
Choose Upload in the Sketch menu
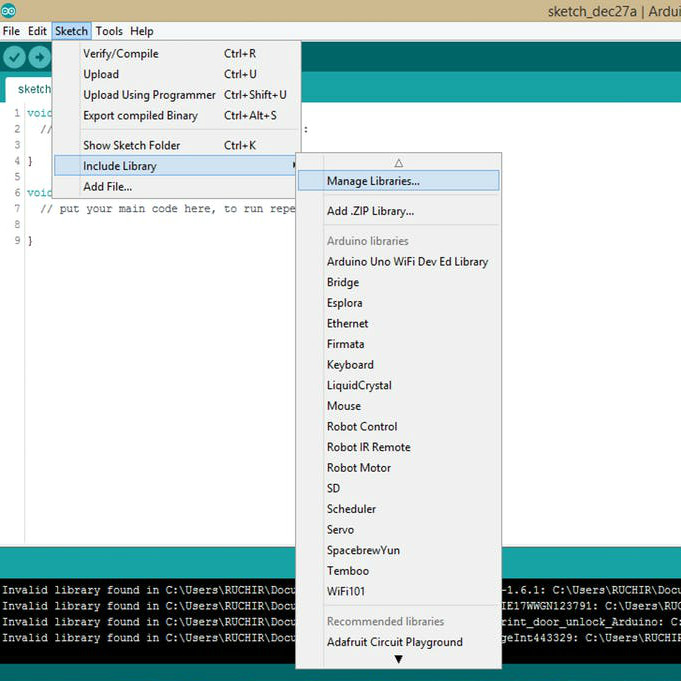(177, 74)
